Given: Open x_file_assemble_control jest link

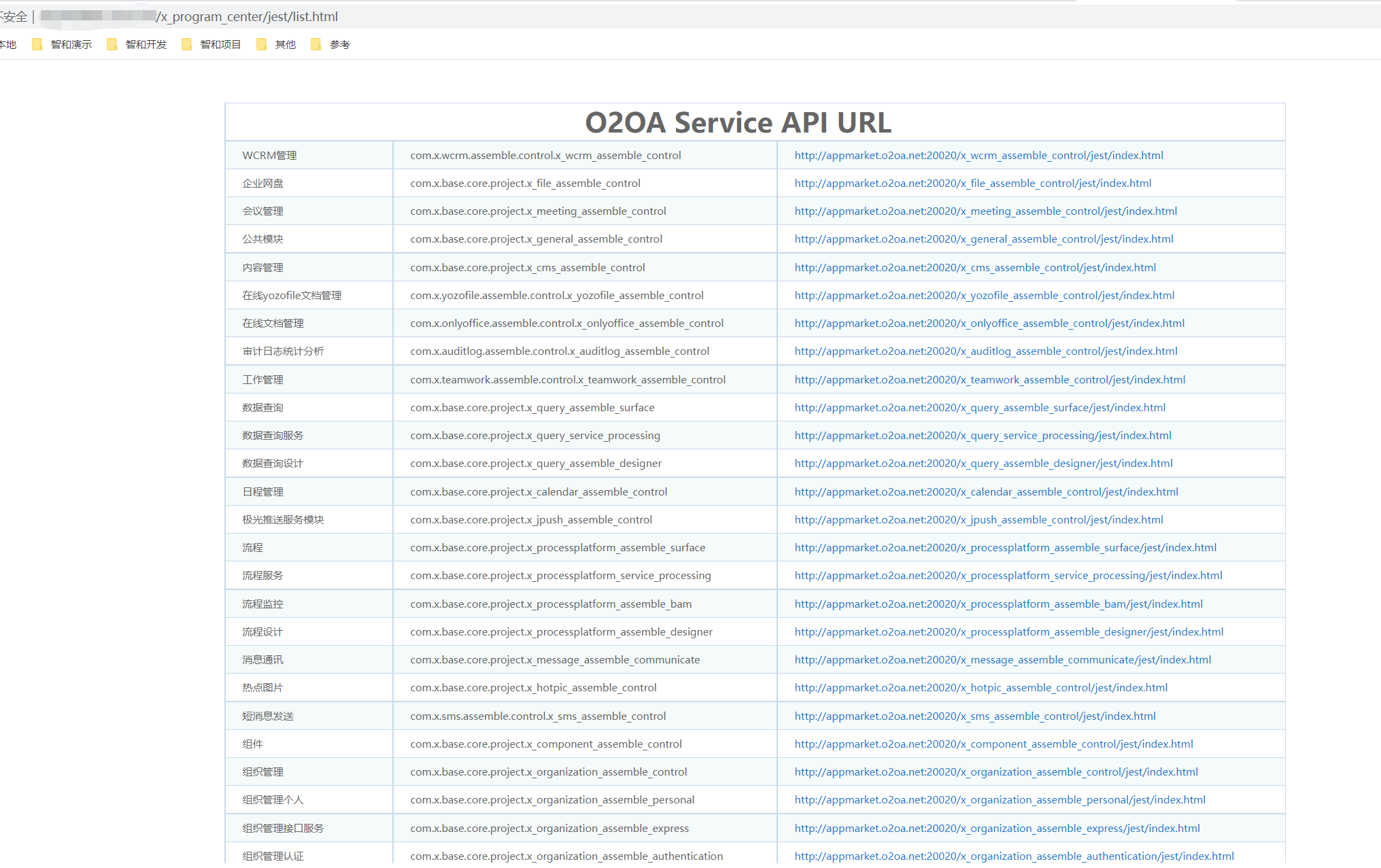Looking at the screenshot, I should (x=972, y=183).
